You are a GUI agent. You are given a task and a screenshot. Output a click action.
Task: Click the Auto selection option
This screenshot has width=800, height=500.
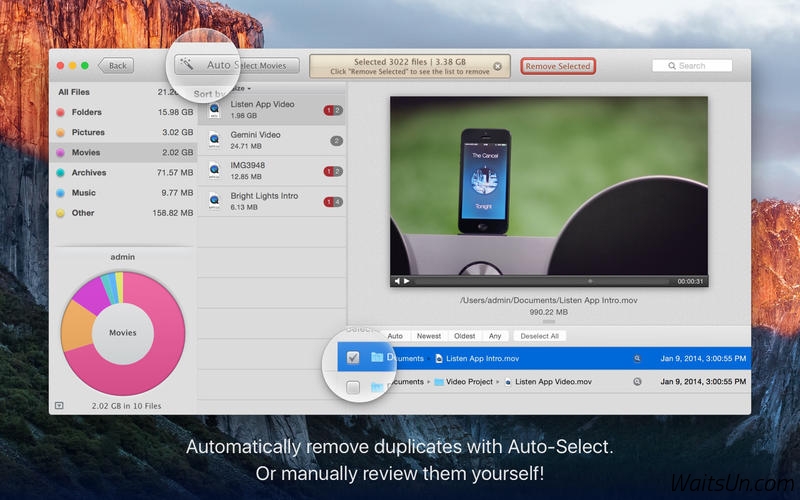(x=395, y=336)
